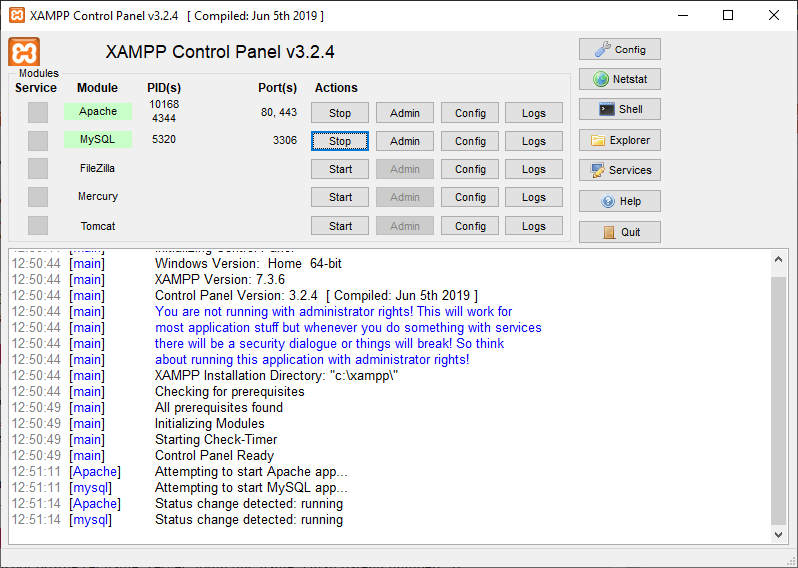The height and width of the screenshot is (568, 798).
Task: Open Help via the question mark button
Action: point(620,201)
